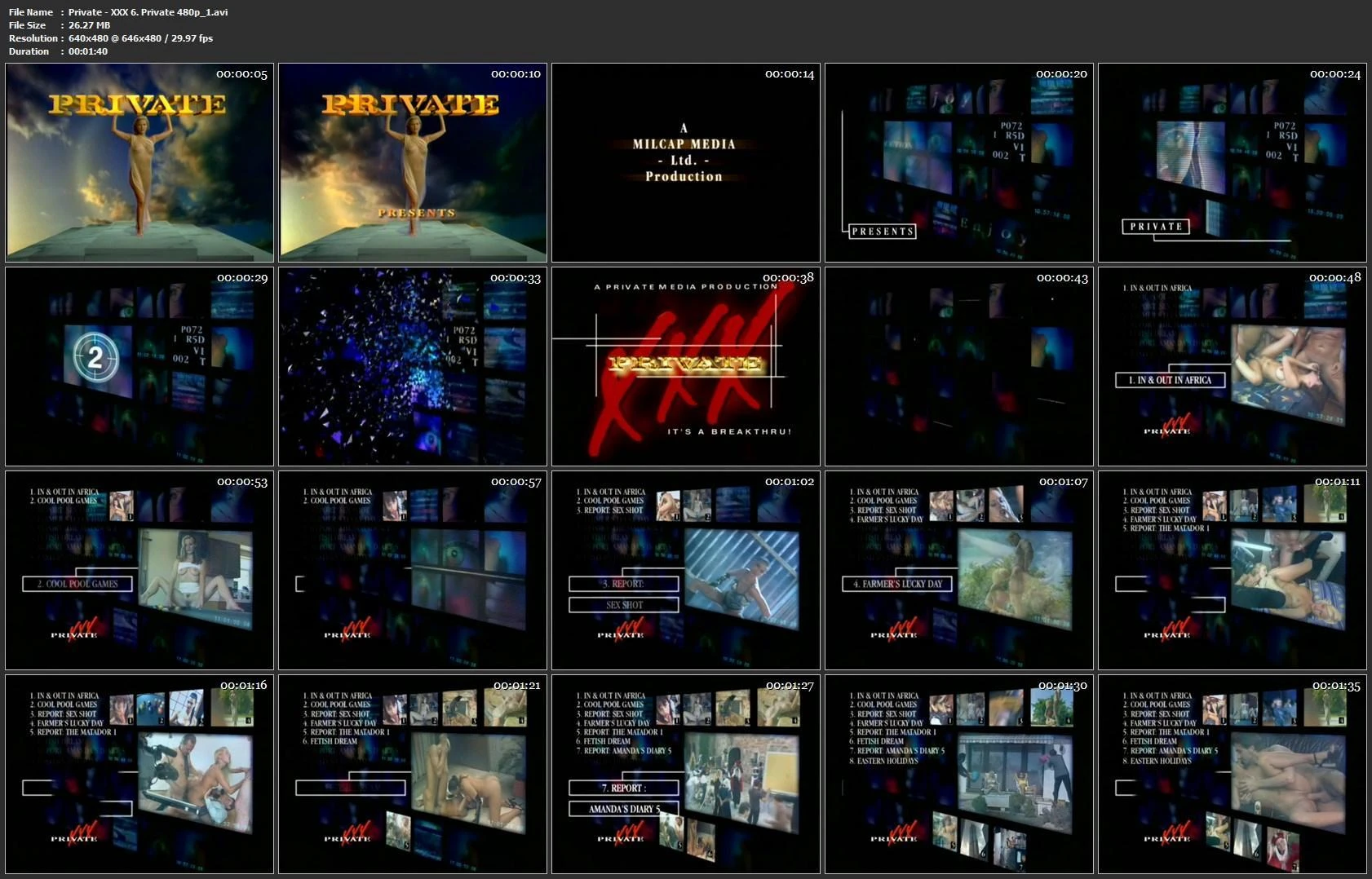Viewport: 1372px width, 879px height.
Task: Select the frame at timestamp 00:01:02
Action: [686, 570]
